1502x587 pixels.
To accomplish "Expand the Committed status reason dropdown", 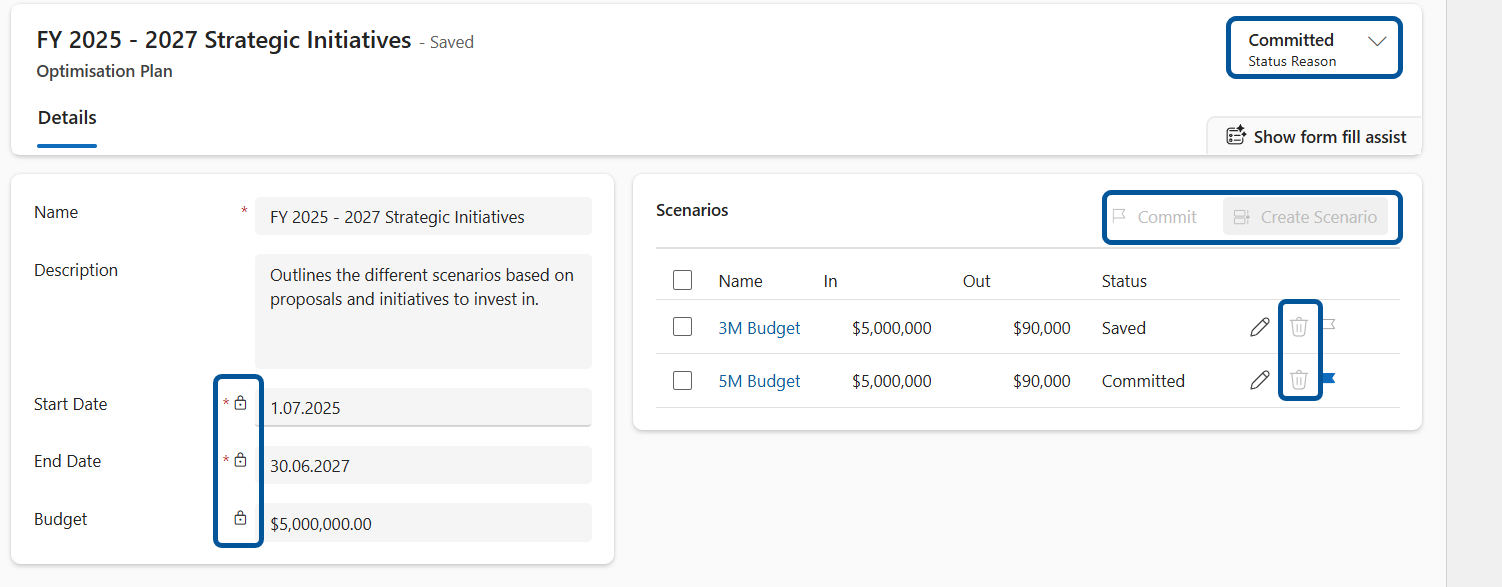I will [x=1376, y=41].
